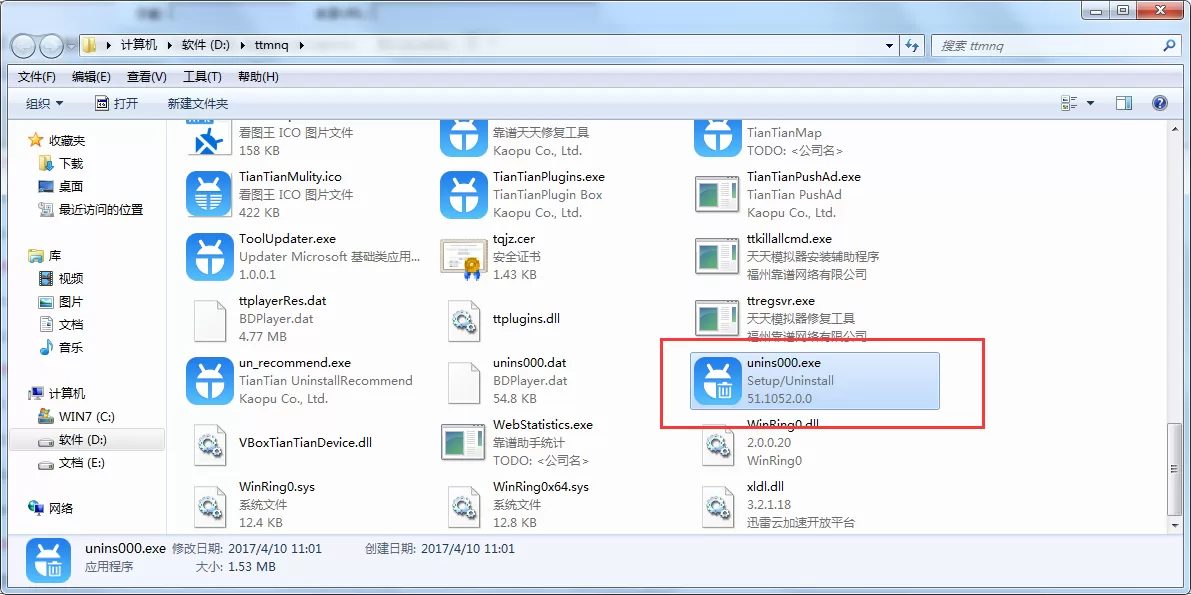The image size is (1191, 595).
Task: Click the file list vertical scrollbar thumb
Action: (x=1175, y=470)
